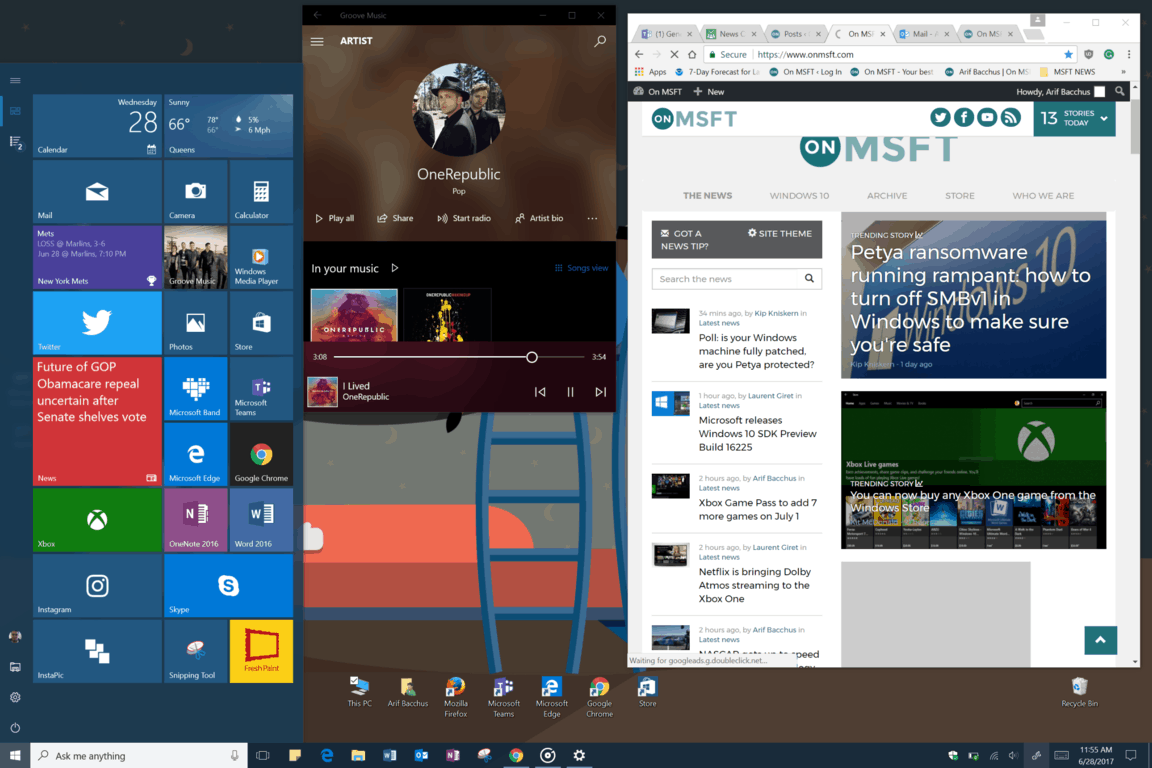Skip to the next track
This screenshot has height=768, width=1152.
(600, 392)
